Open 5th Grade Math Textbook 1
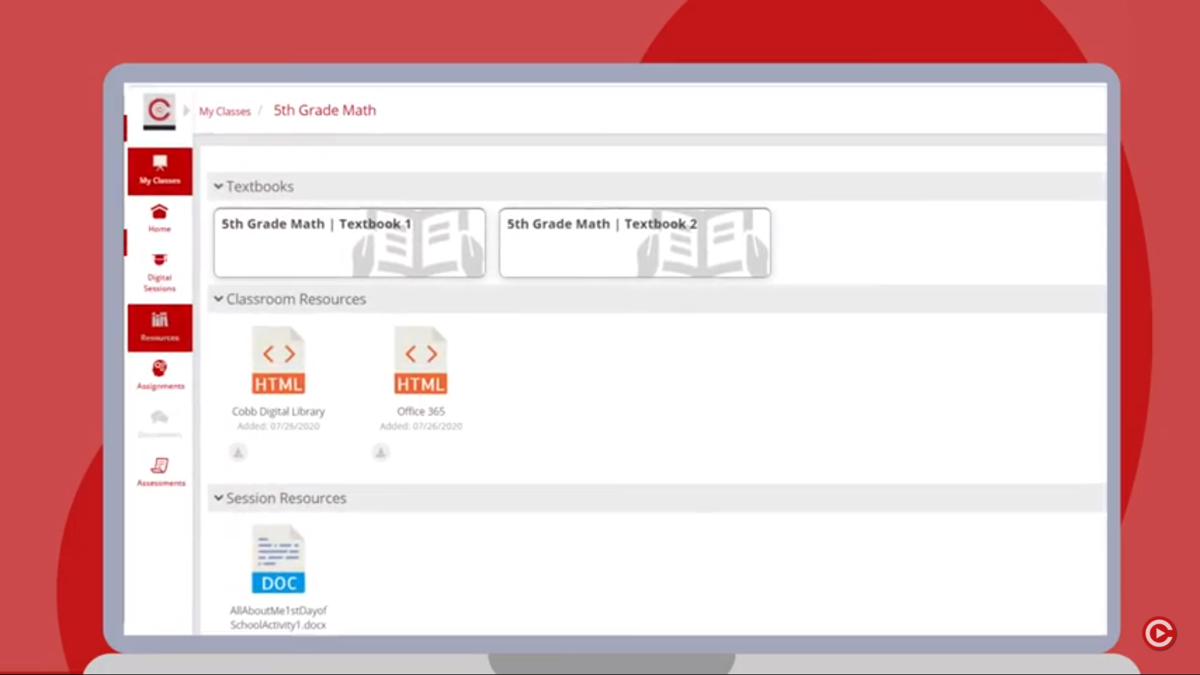 point(349,243)
